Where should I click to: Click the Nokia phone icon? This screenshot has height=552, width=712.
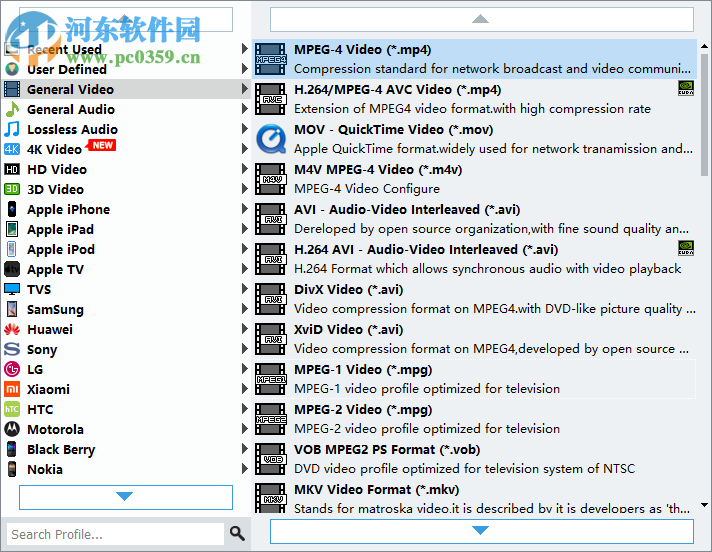click(12, 469)
